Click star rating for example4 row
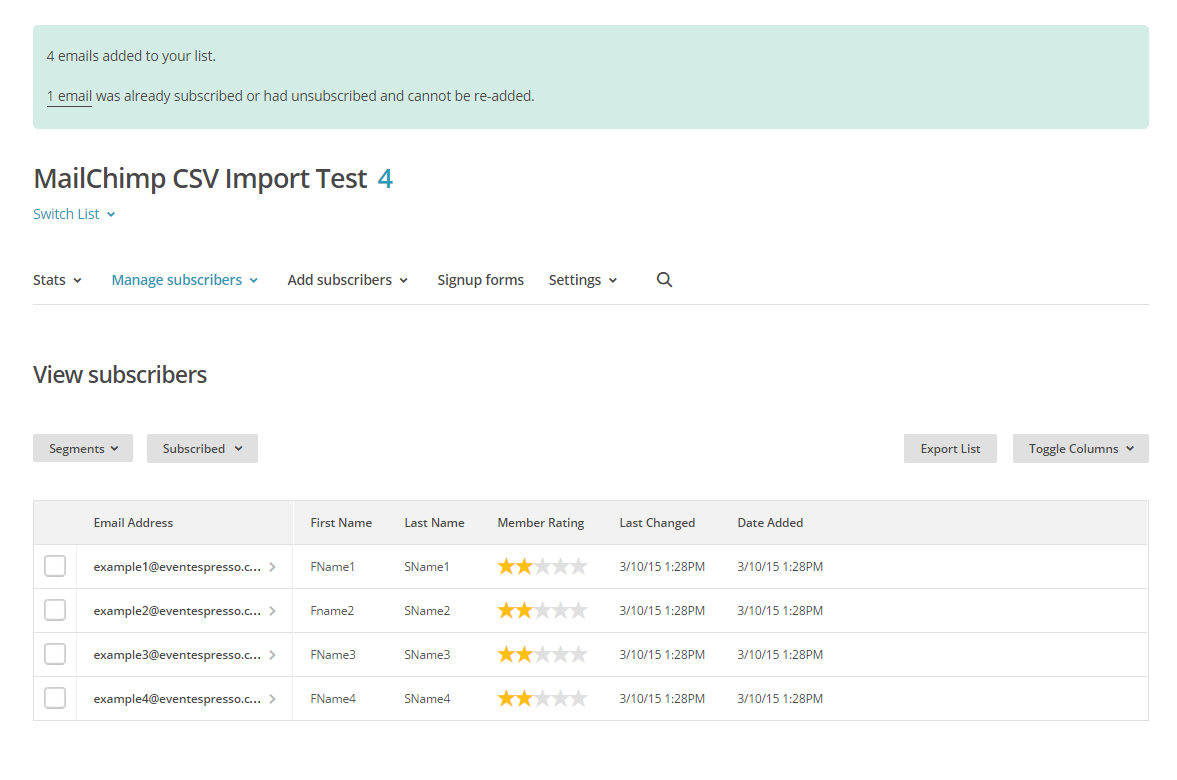This screenshot has height=780, width=1177. (542, 699)
